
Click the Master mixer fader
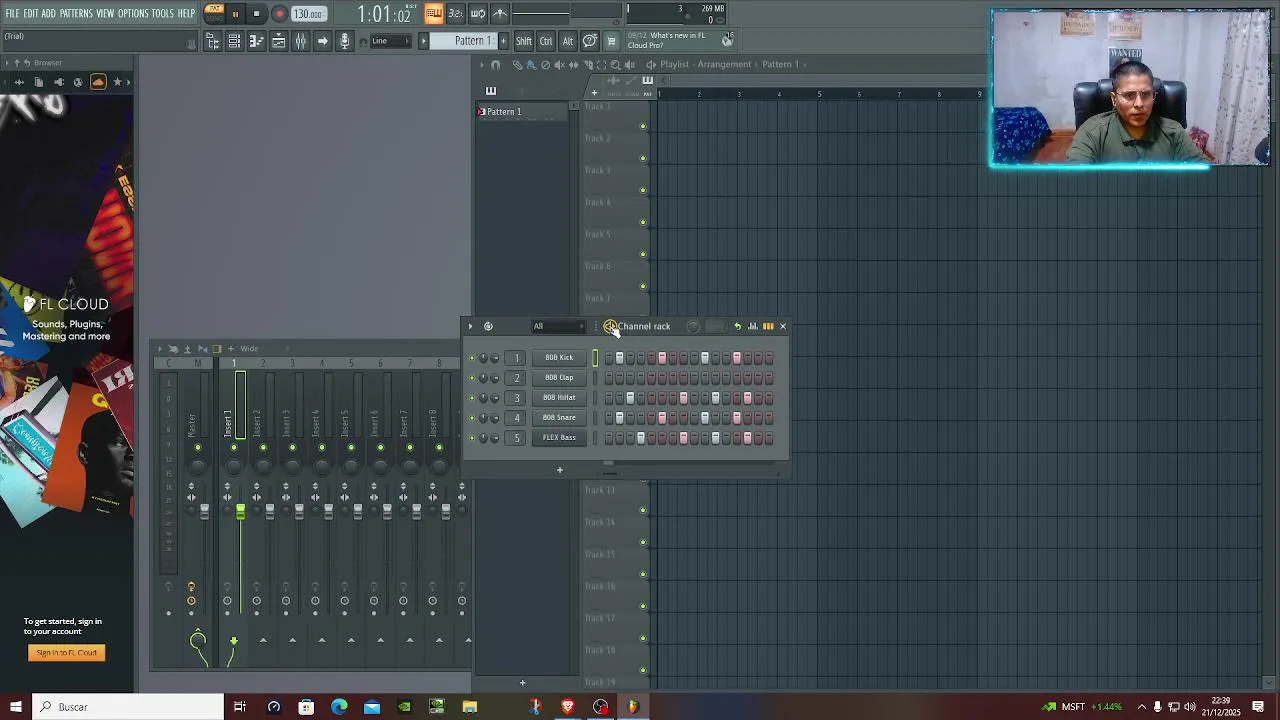click(x=204, y=511)
